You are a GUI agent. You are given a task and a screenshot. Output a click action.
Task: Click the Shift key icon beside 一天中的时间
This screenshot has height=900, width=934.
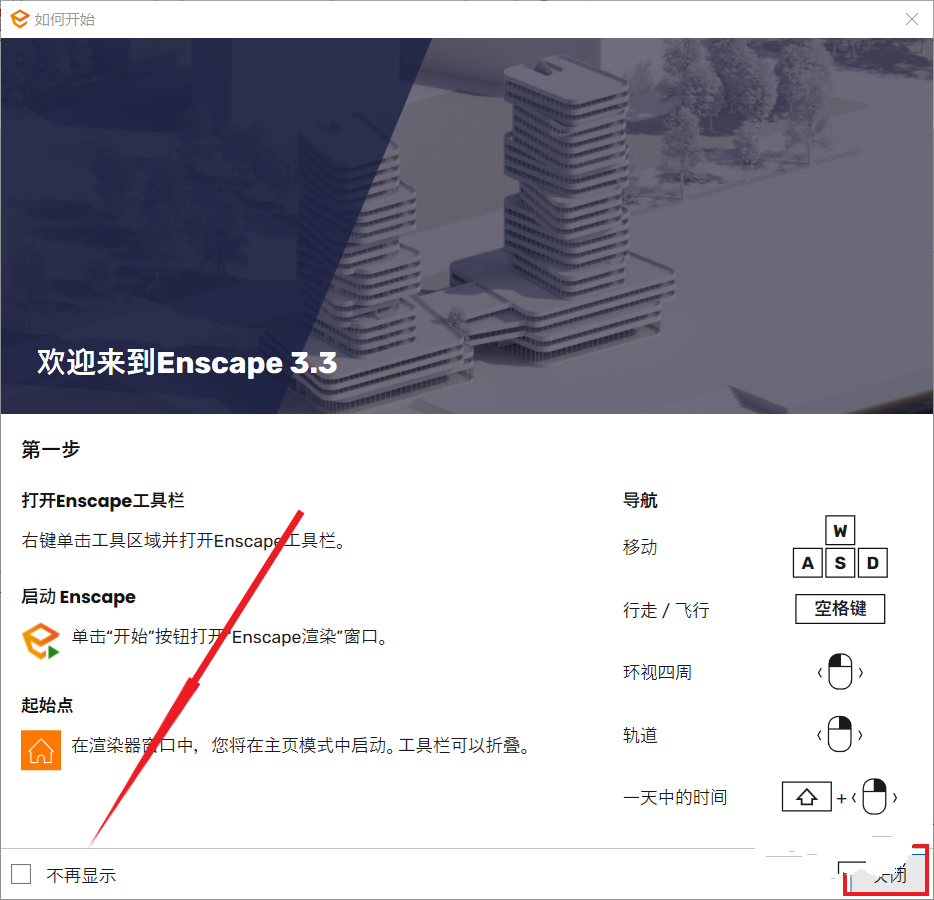[807, 796]
